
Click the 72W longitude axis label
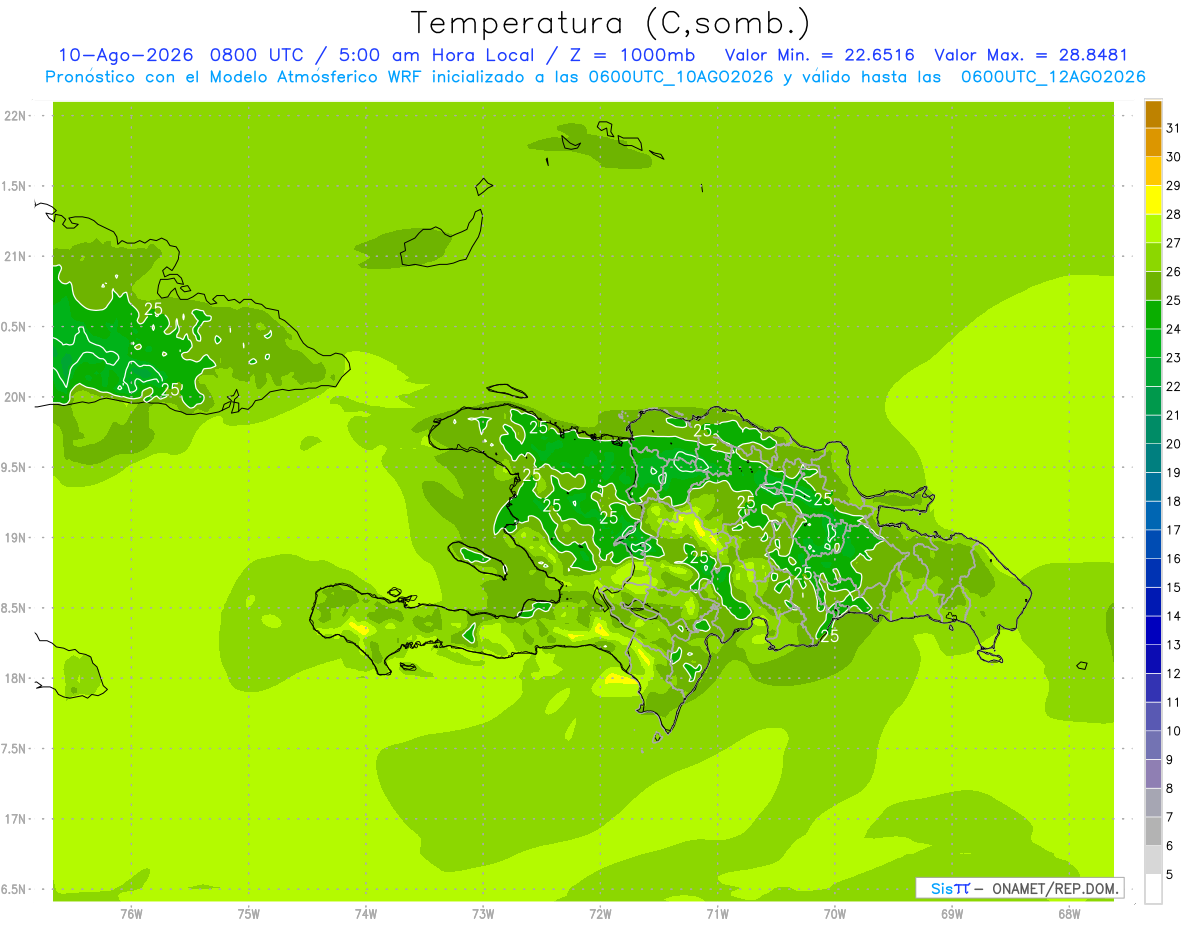(x=600, y=913)
